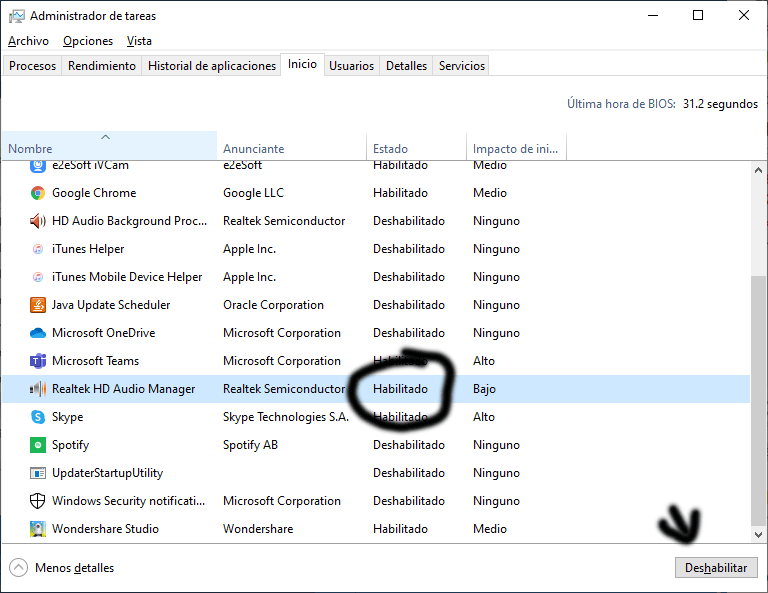Sort by the Estado column header
This screenshot has height=593, width=768.
pyautogui.click(x=417, y=145)
